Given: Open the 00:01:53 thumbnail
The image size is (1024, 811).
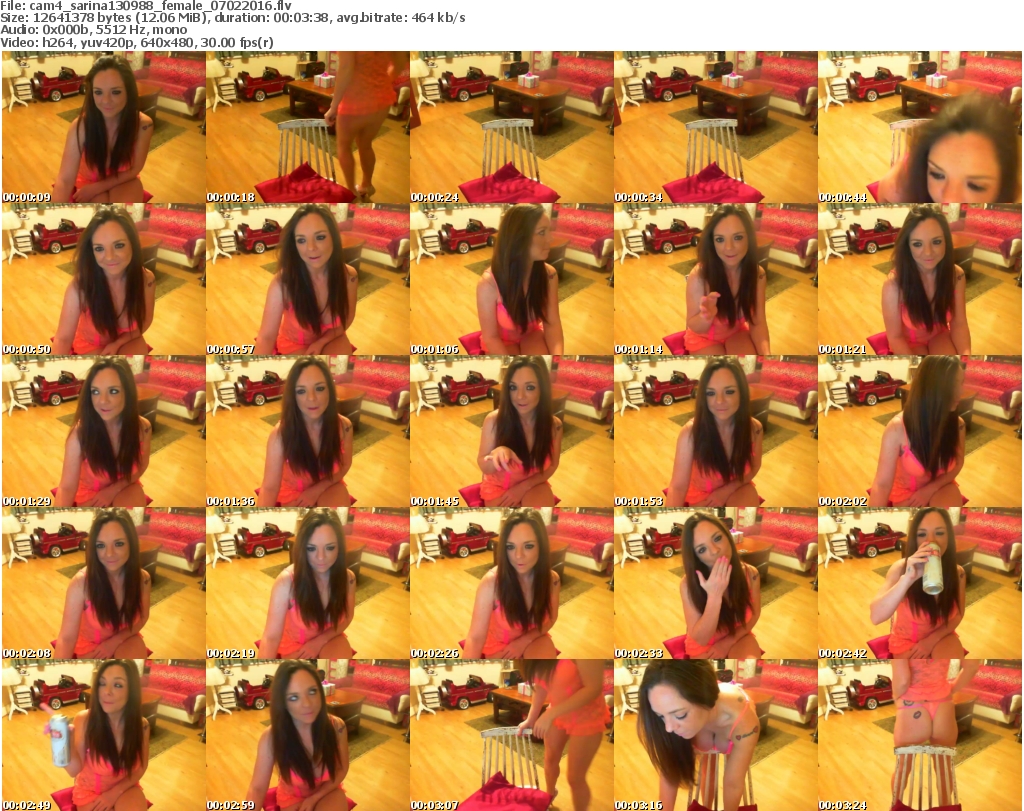Looking at the screenshot, I should tap(716, 432).
